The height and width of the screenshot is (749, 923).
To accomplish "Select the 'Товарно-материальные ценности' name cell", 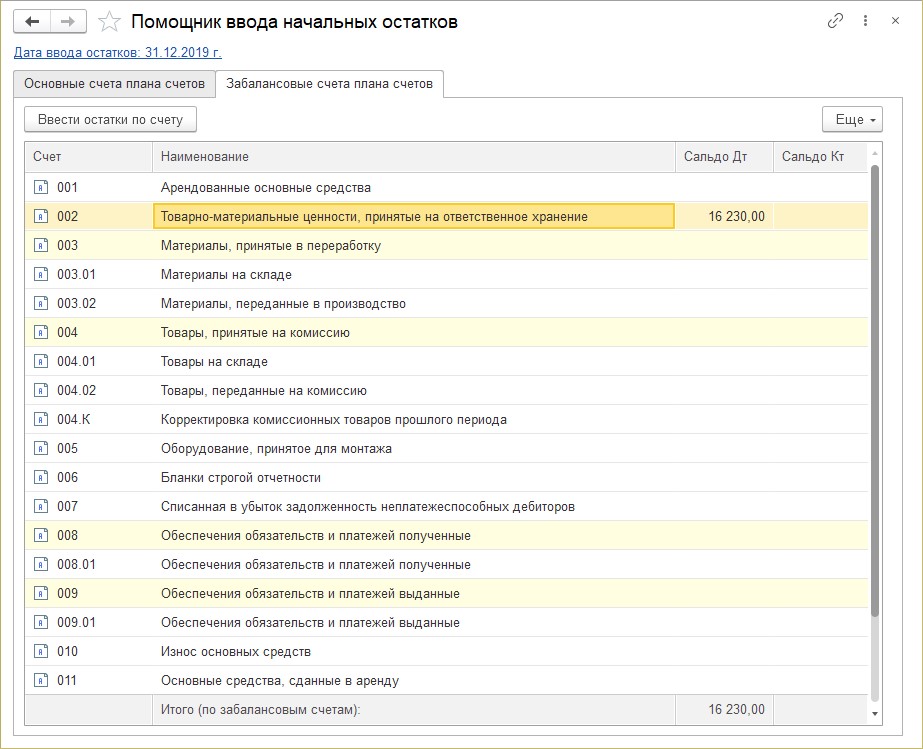I will [414, 216].
